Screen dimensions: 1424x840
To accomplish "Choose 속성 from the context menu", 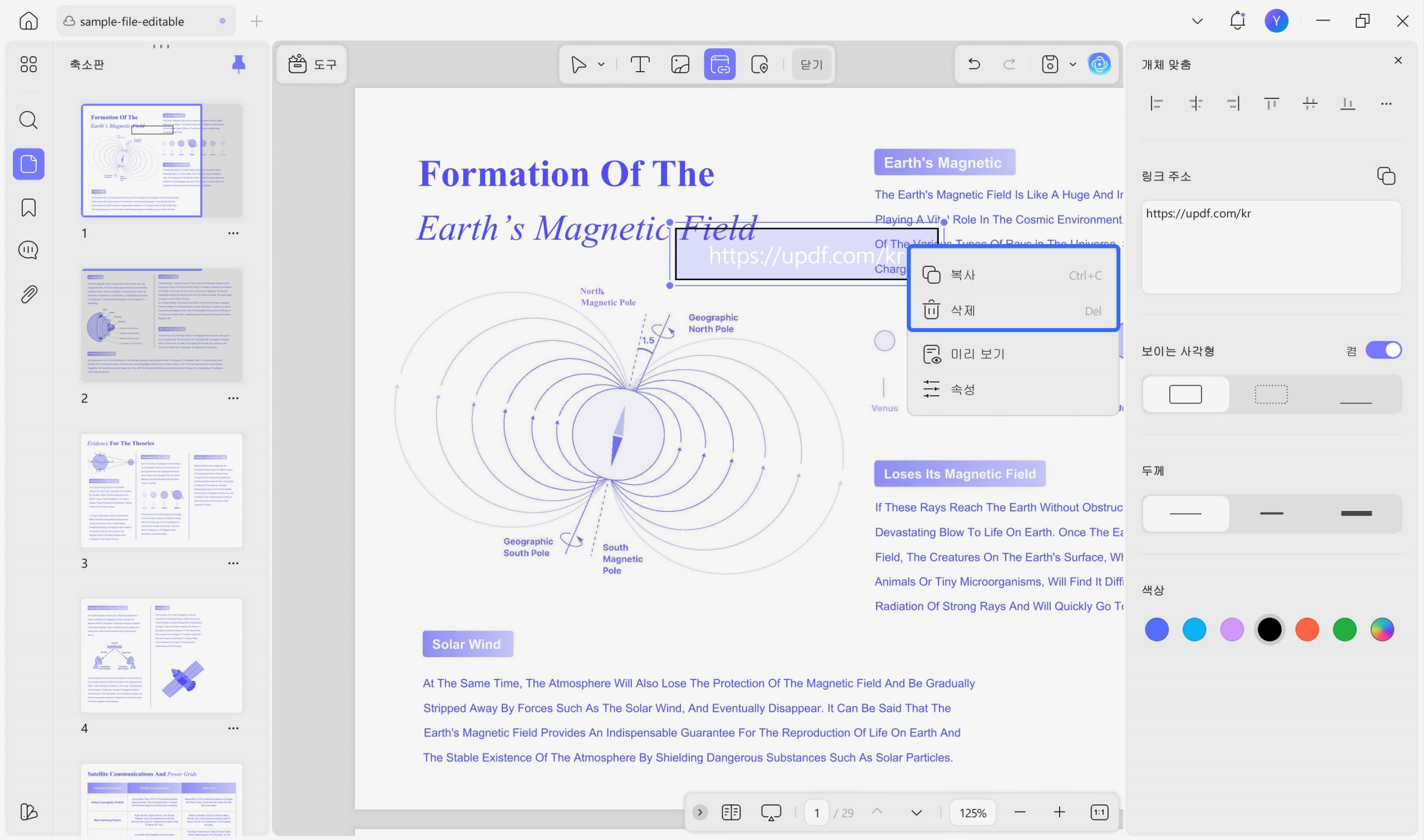I will (x=1012, y=390).
